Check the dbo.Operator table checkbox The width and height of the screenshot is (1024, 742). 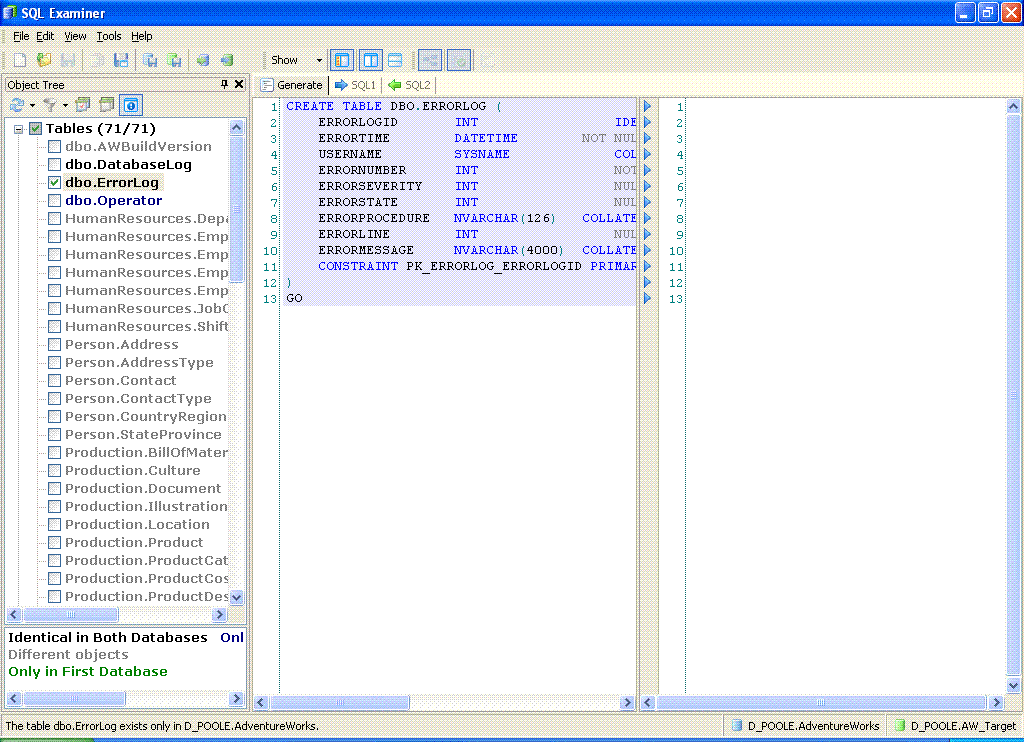pos(55,201)
